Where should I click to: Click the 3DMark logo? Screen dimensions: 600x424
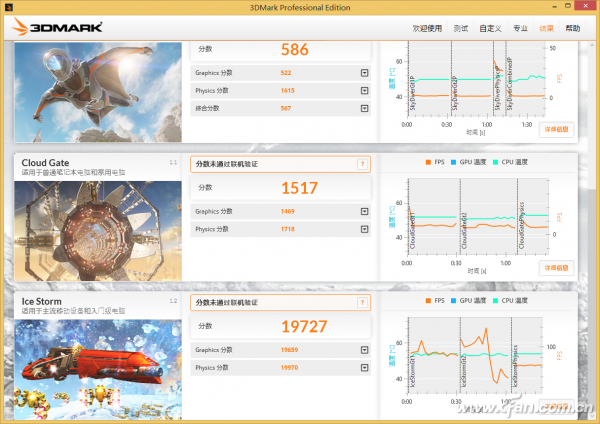click(x=57, y=27)
